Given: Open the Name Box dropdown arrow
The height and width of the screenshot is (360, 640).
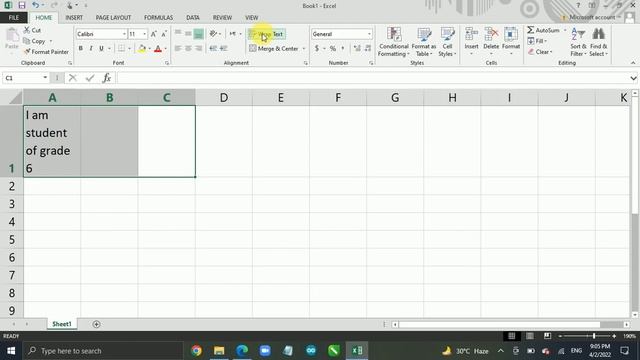Looking at the screenshot, I should click(45, 78).
